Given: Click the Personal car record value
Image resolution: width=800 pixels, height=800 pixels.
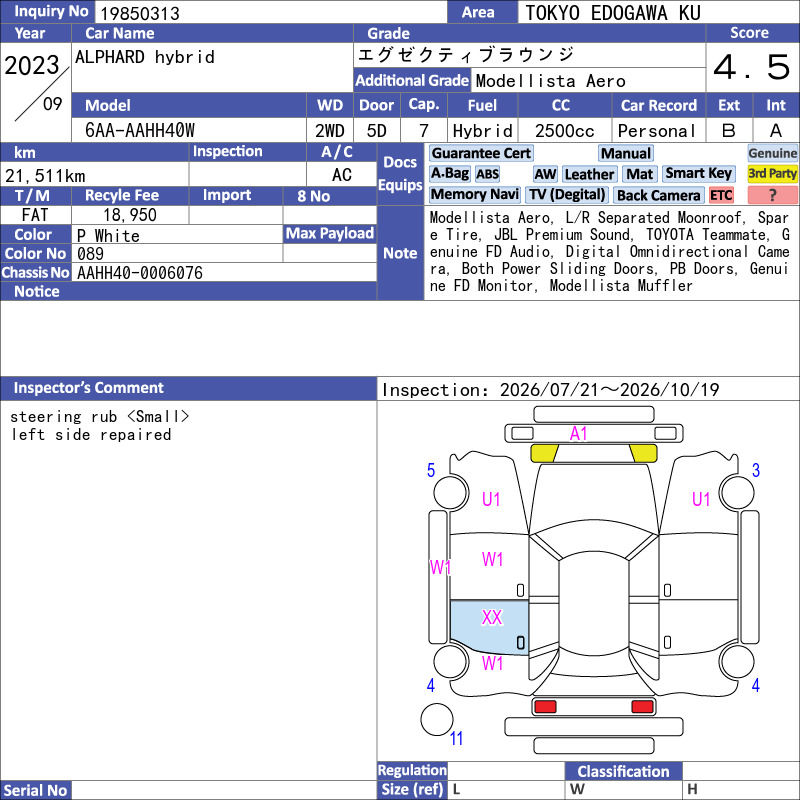Looking at the screenshot, I should click(657, 131).
